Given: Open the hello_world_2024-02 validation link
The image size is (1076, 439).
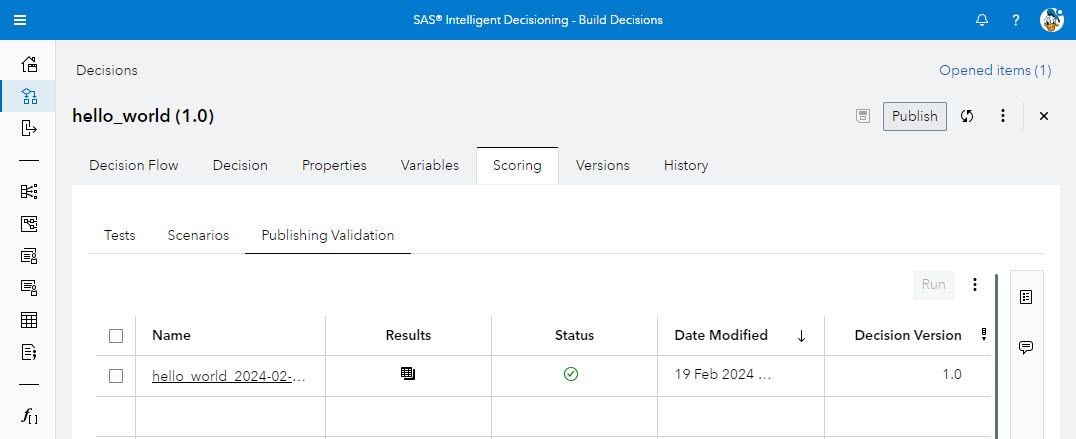Looking at the screenshot, I should 229,376.
